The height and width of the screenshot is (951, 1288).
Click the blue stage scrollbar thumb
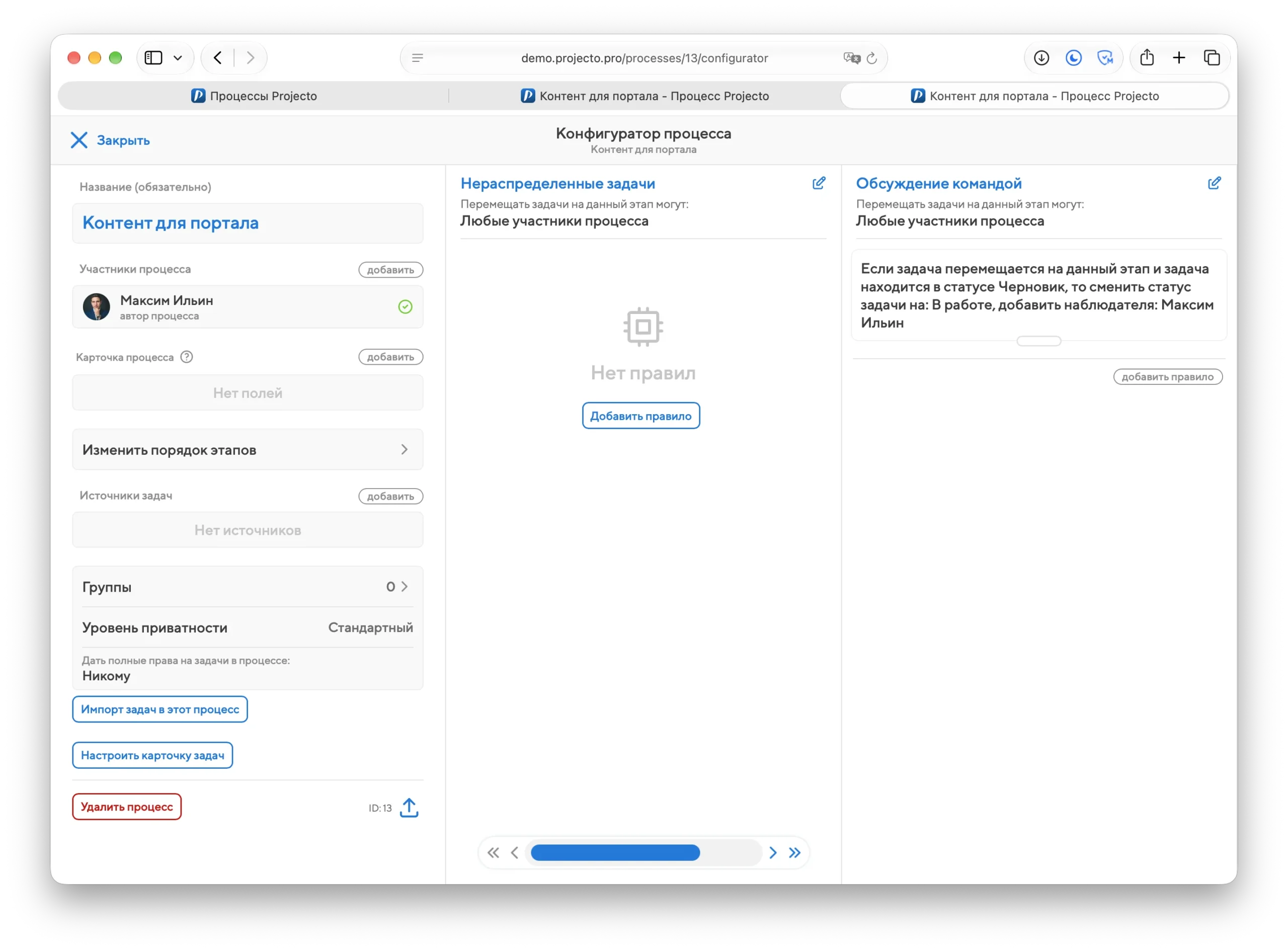pos(615,852)
